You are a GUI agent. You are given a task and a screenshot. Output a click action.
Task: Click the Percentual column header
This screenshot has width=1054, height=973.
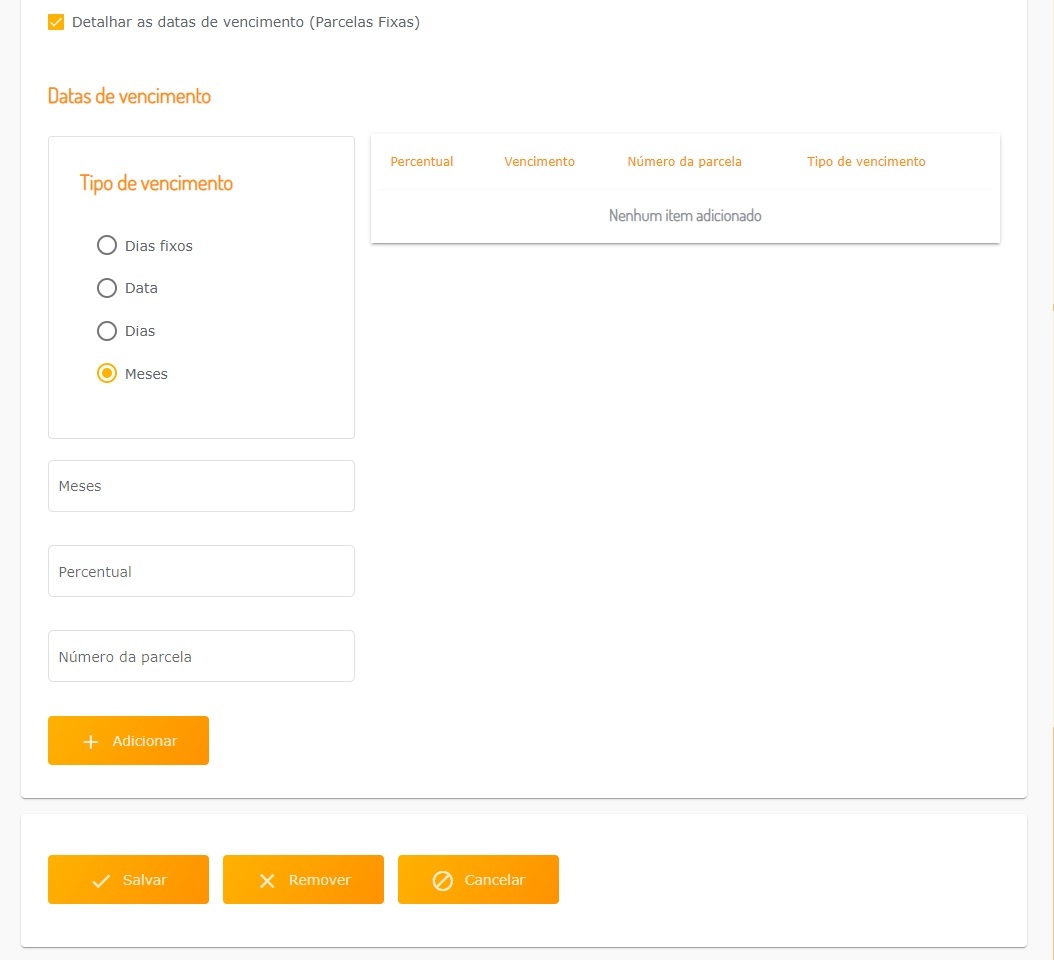pos(422,162)
